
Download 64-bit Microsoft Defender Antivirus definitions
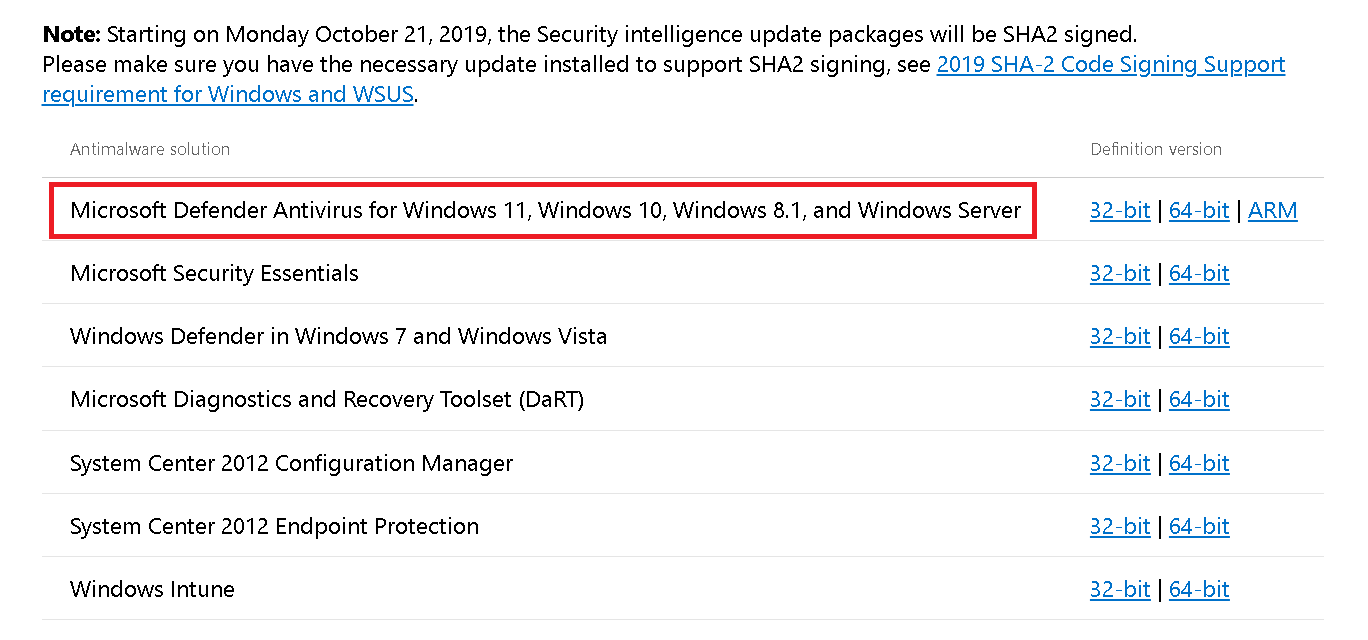1198,211
